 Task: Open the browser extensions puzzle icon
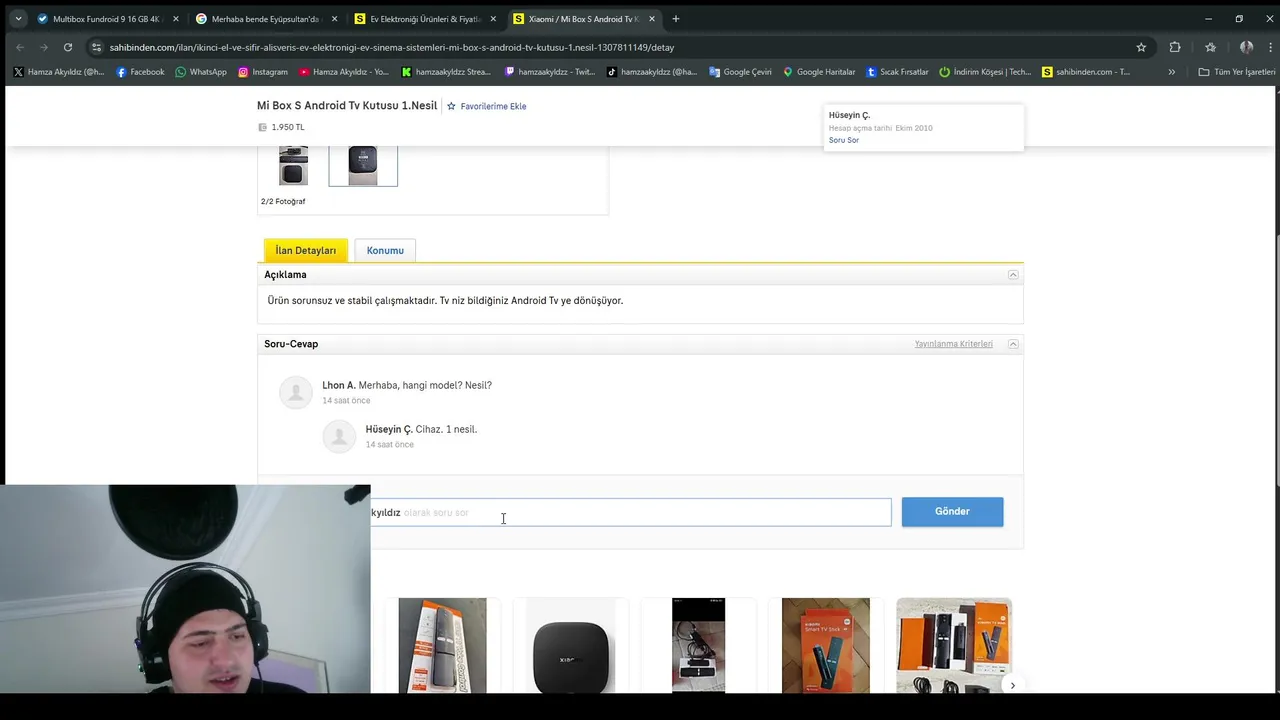click(1175, 47)
